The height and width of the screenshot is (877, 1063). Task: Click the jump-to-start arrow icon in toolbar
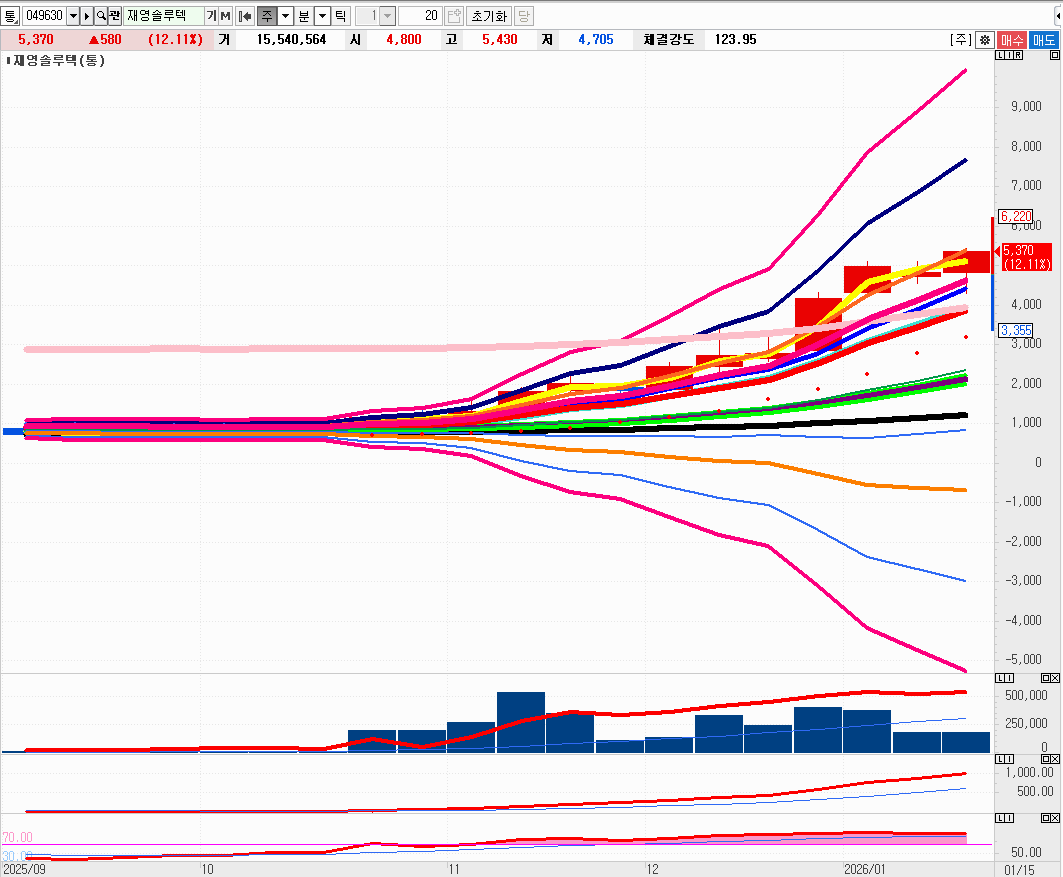245,16
